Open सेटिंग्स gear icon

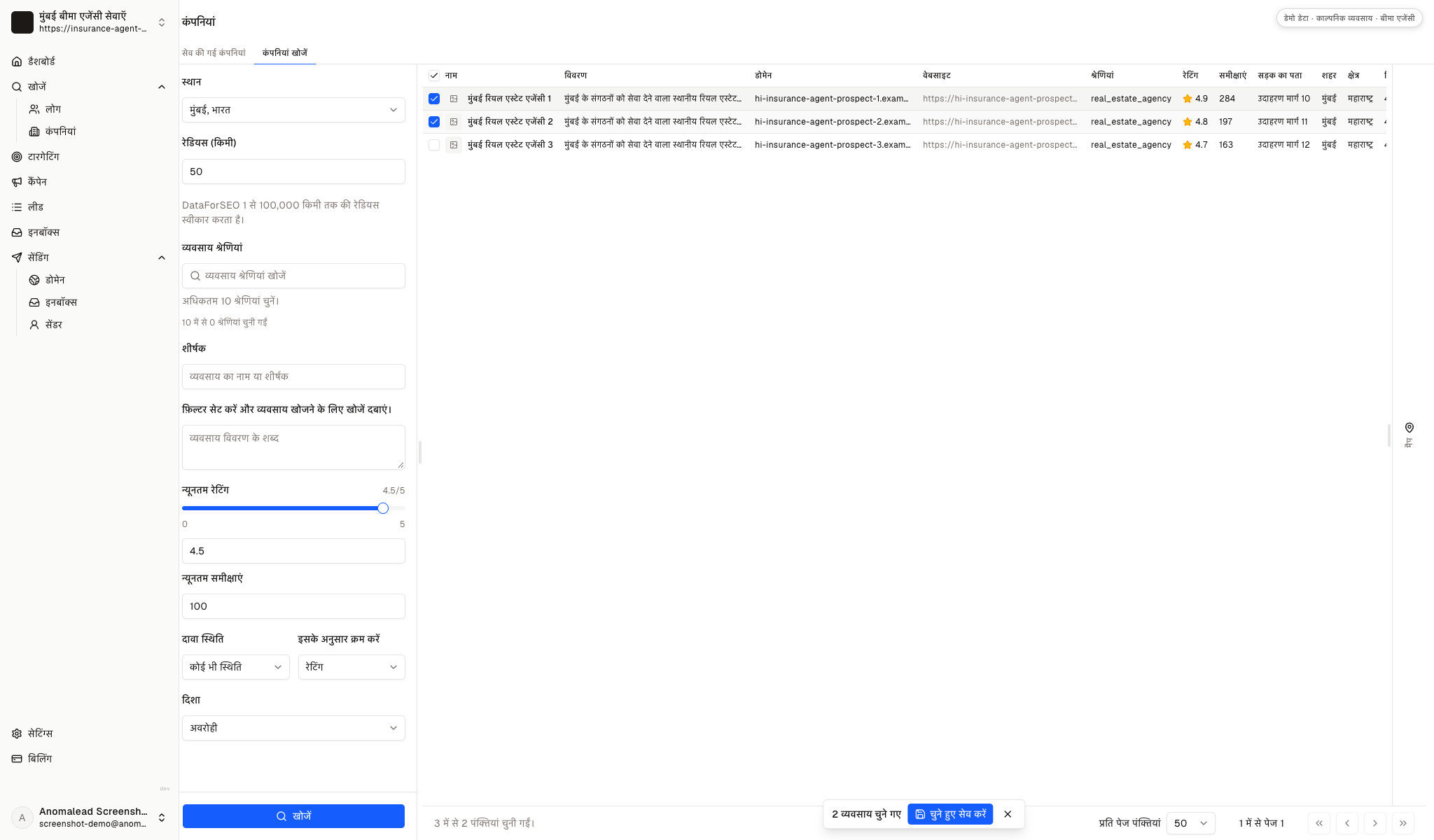[17, 734]
